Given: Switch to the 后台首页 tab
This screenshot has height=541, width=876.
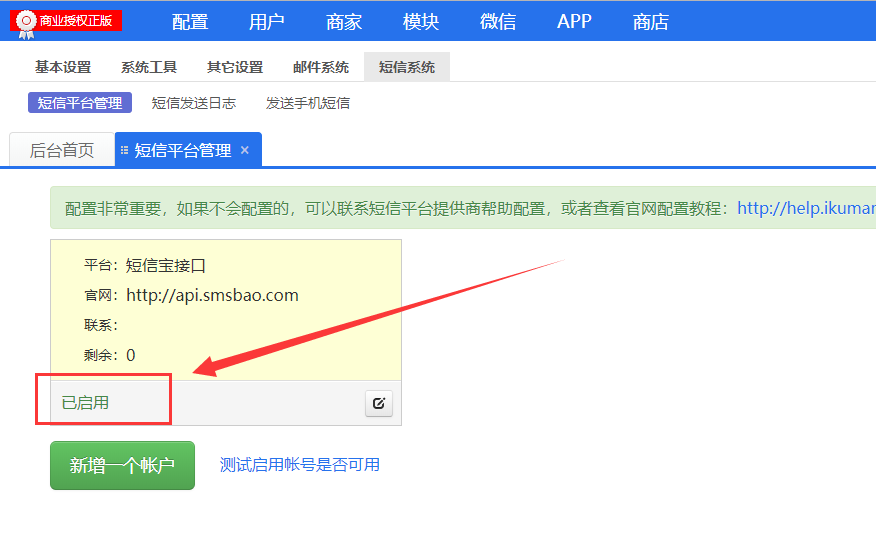Looking at the screenshot, I should pyautogui.click(x=62, y=150).
